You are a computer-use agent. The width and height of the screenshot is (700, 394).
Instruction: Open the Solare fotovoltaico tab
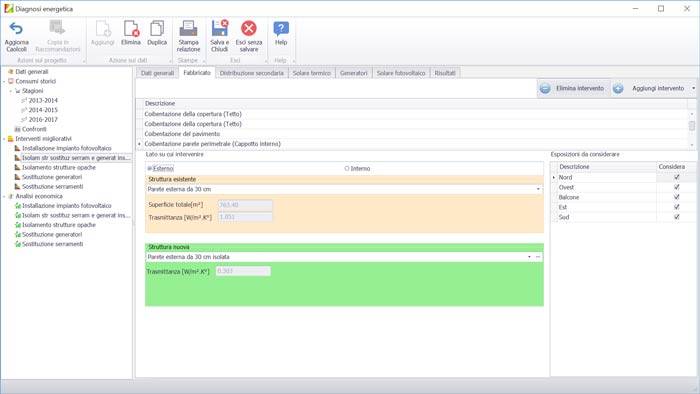(x=400, y=73)
